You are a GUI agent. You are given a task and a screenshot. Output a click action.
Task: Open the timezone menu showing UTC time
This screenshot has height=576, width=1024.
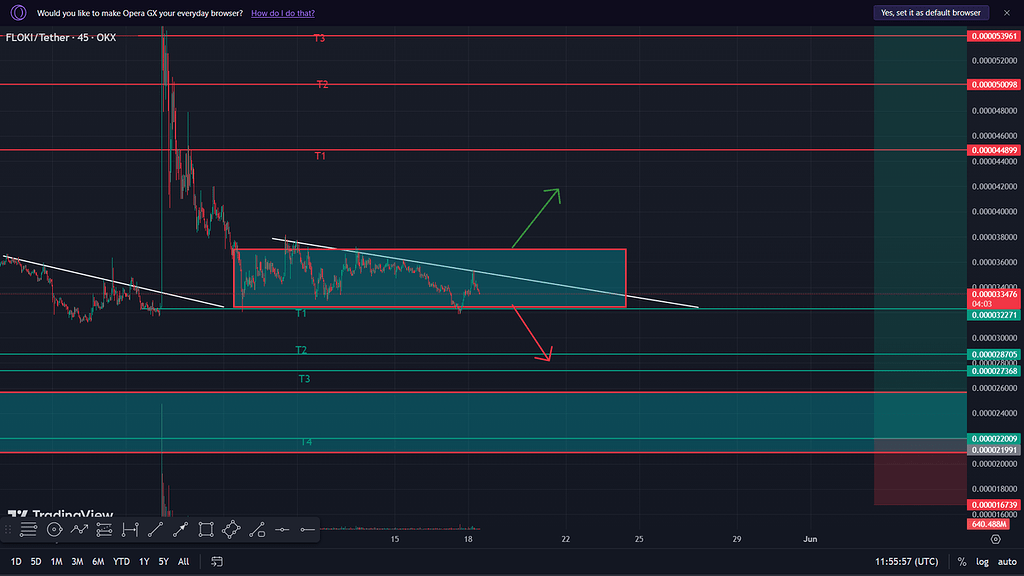(907, 562)
